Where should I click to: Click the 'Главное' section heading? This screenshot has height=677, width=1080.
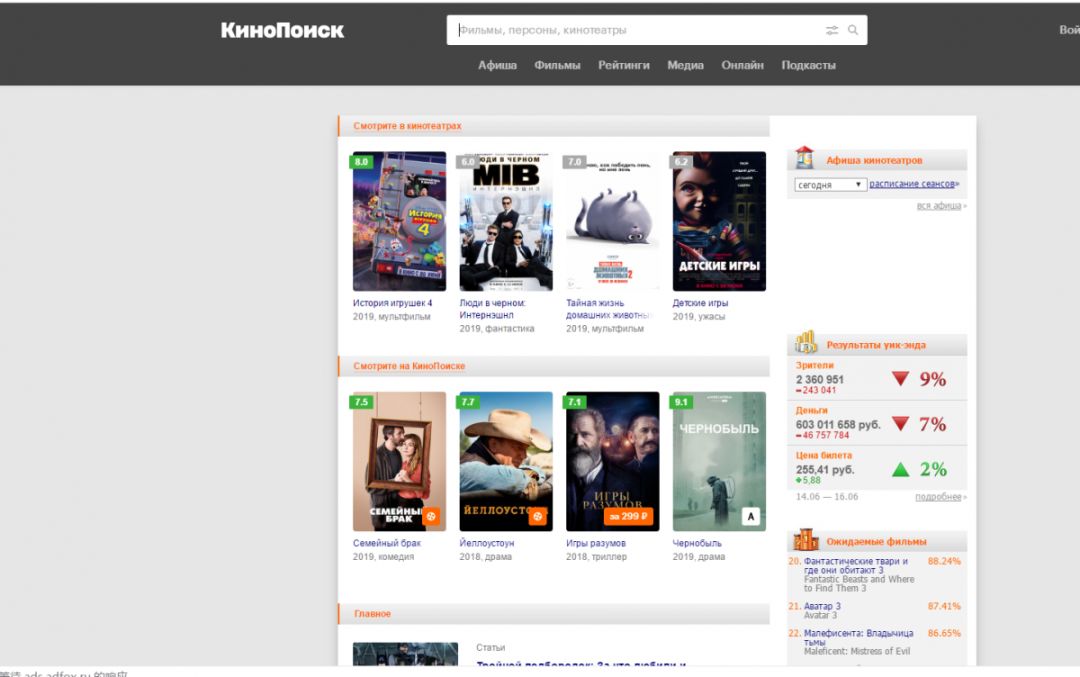pyautogui.click(x=372, y=614)
